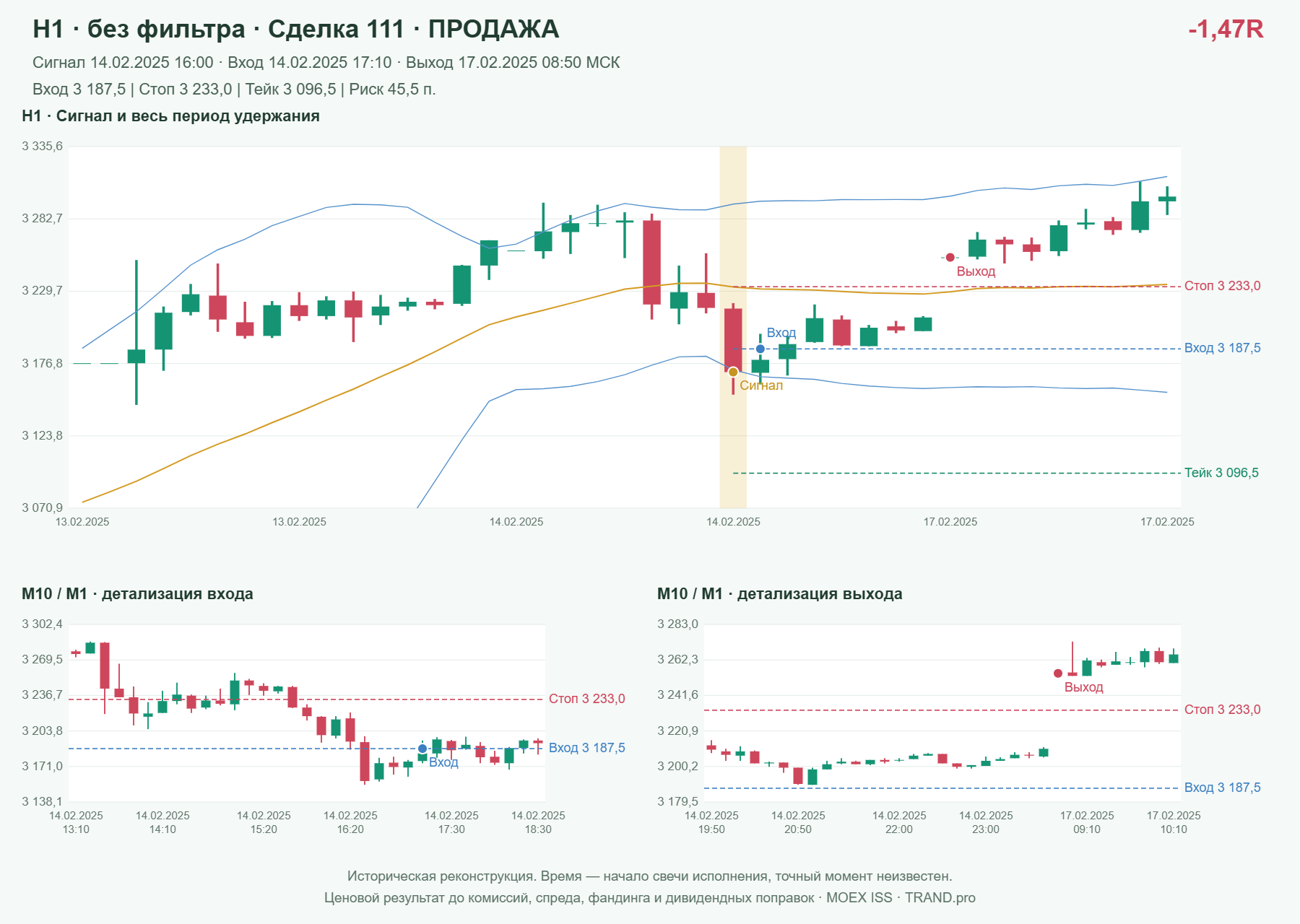Click H1 y-axis value 3 229,7
Screen dimensions: 1300x924
coord(42,291)
